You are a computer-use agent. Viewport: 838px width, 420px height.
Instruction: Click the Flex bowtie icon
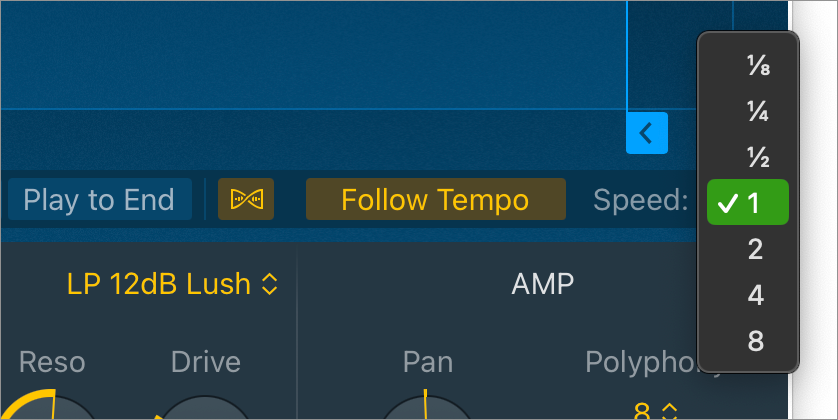pyautogui.click(x=246, y=199)
